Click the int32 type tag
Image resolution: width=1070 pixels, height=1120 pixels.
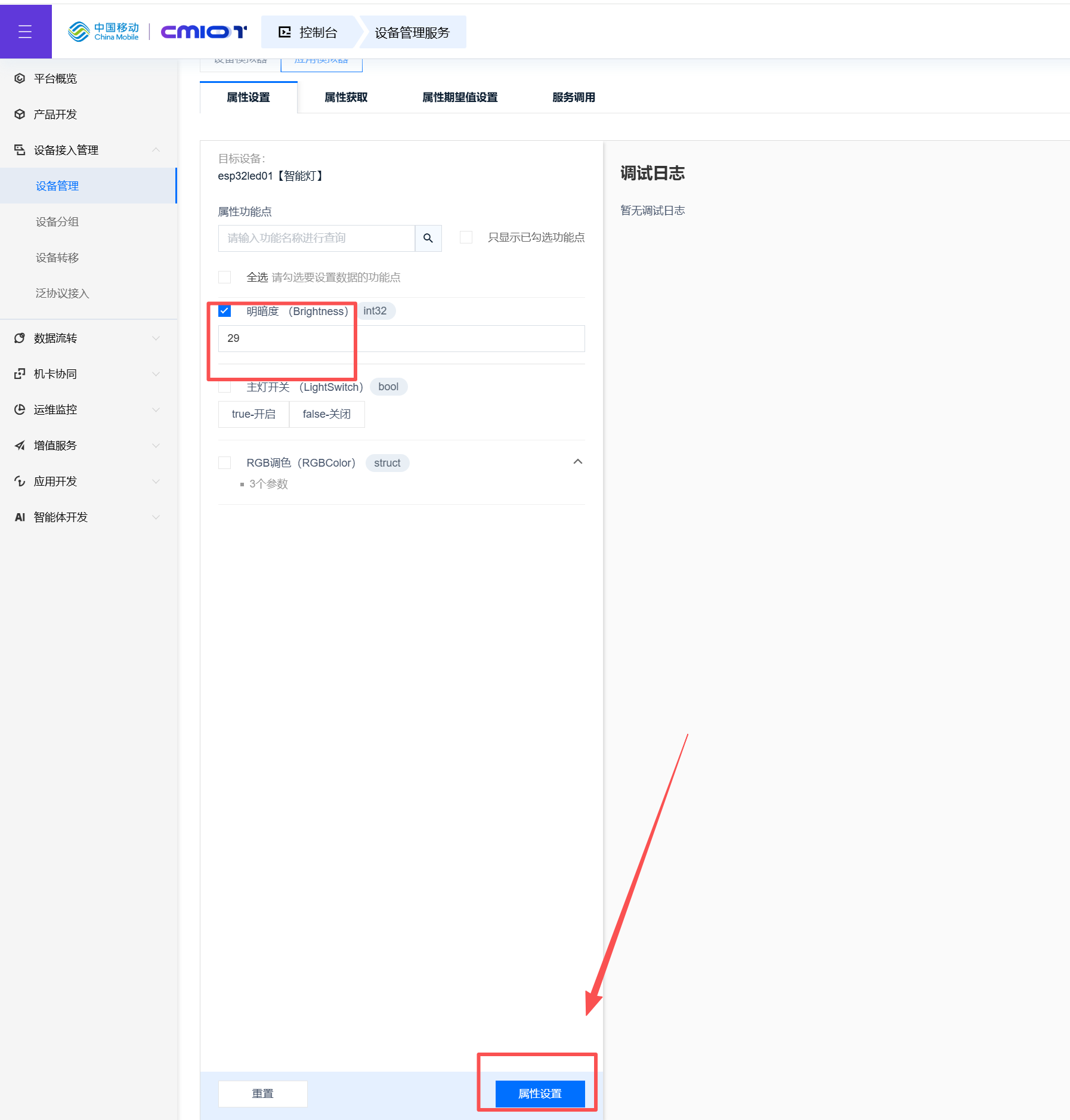click(375, 311)
